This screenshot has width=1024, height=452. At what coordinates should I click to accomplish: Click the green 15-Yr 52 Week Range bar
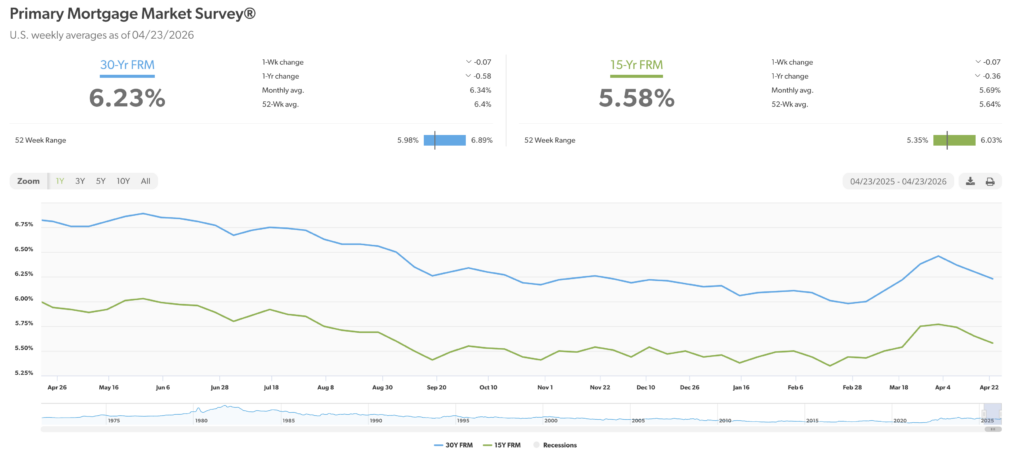[x=954, y=140]
